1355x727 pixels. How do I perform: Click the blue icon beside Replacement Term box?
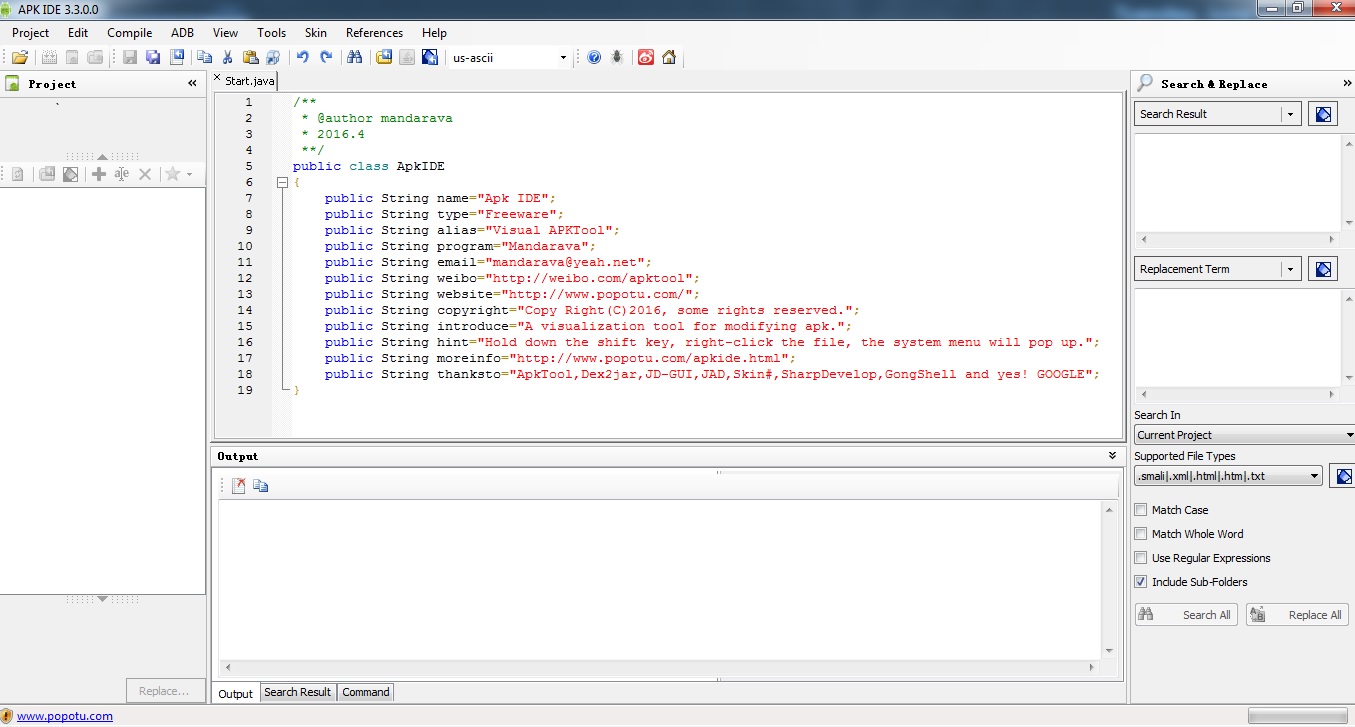1323,269
